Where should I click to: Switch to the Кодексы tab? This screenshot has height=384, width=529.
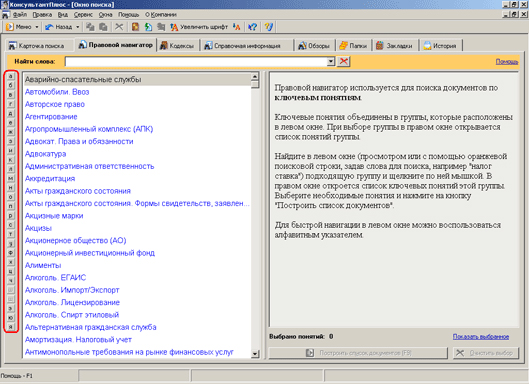point(177,46)
